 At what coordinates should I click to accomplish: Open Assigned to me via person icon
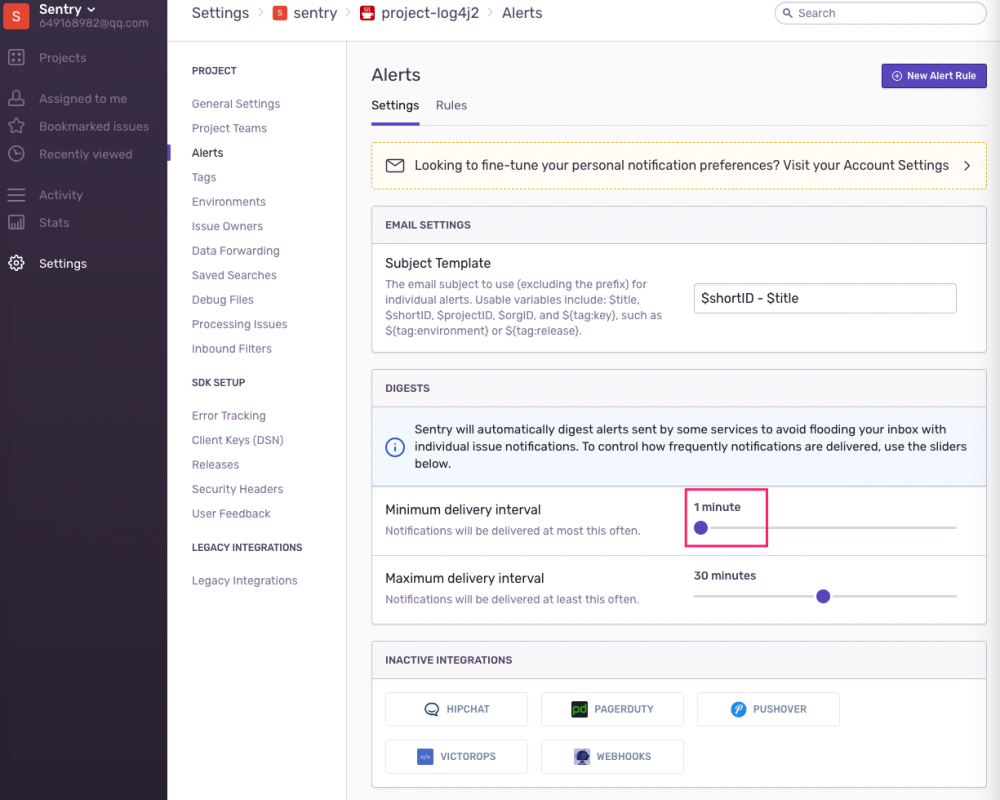coord(16,99)
